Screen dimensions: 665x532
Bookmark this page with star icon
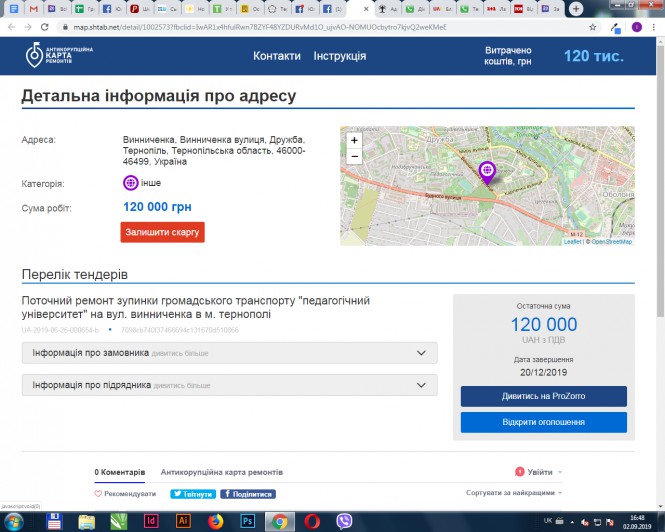click(x=611, y=27)
